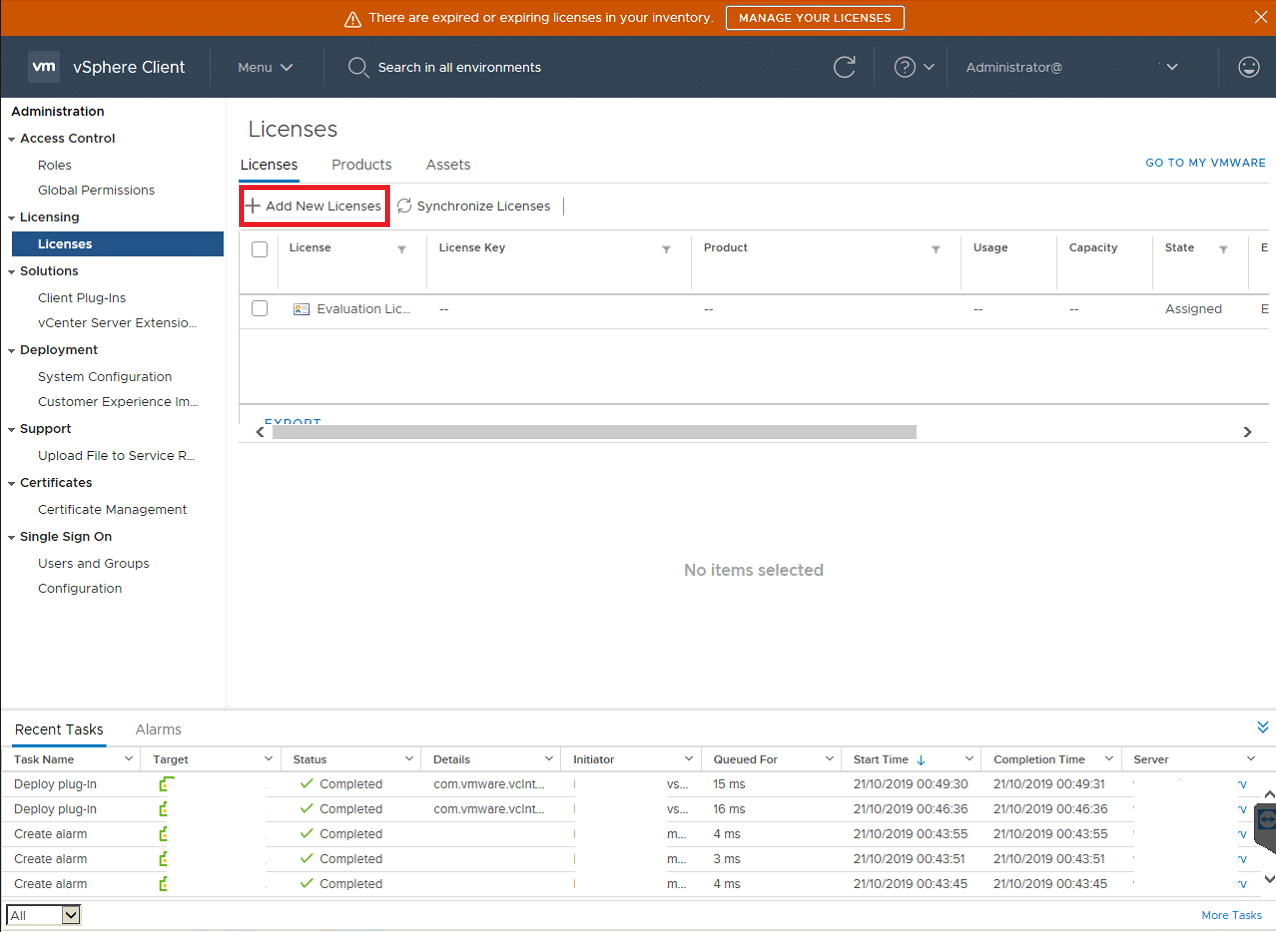
Task: Open Client Plug-Ins
Action: 82,298
